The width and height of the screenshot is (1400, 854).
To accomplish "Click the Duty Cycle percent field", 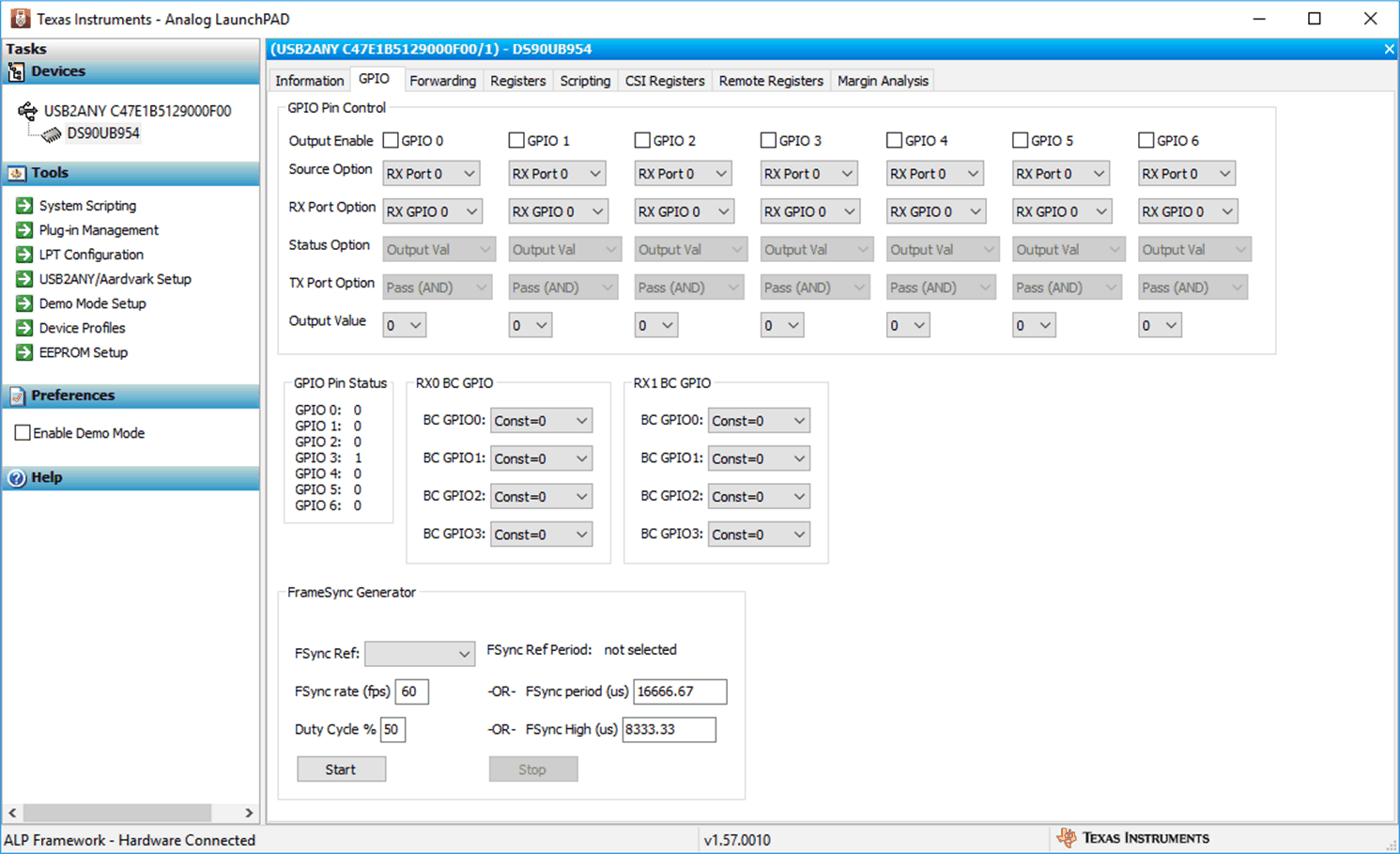I will [392, 729].
